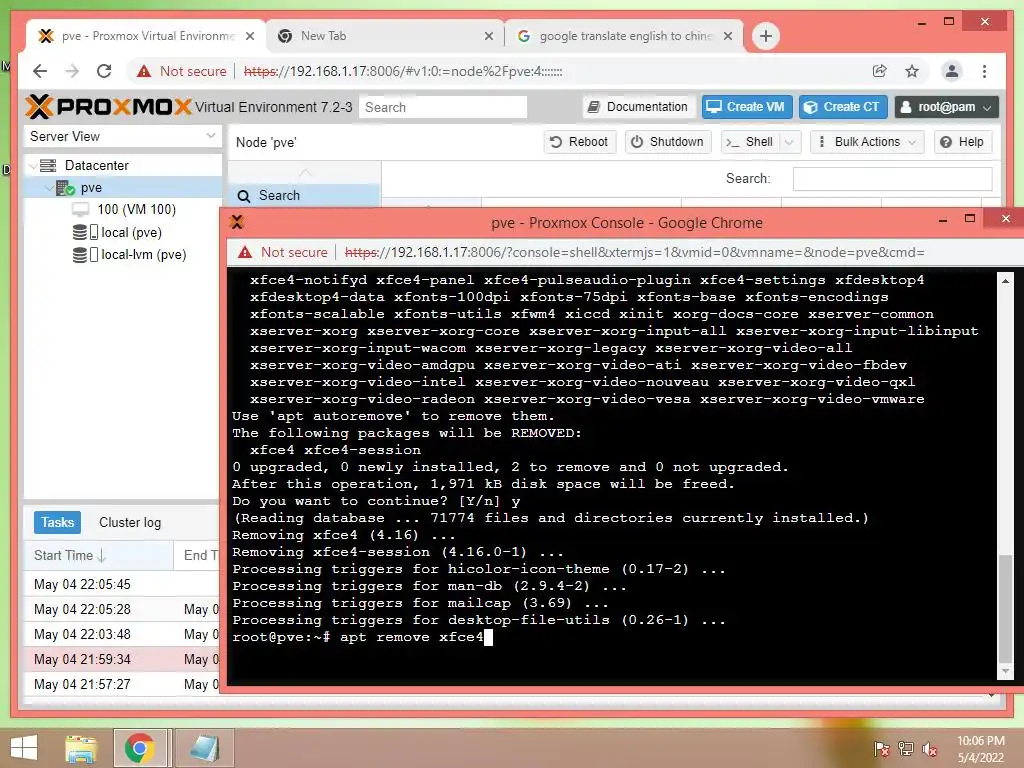Click the network tray icon
This screenshot has height=768, width=1024.
point(905,749)
